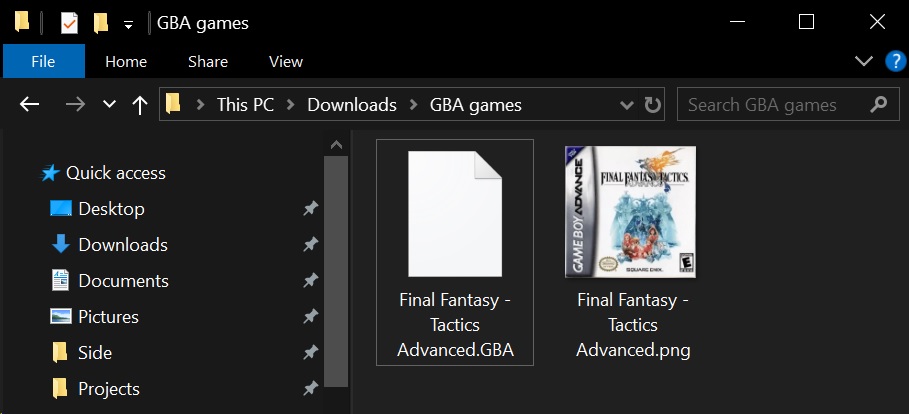Go up one folder level
The width and height of the screenshot is (909, 414).
140,104
